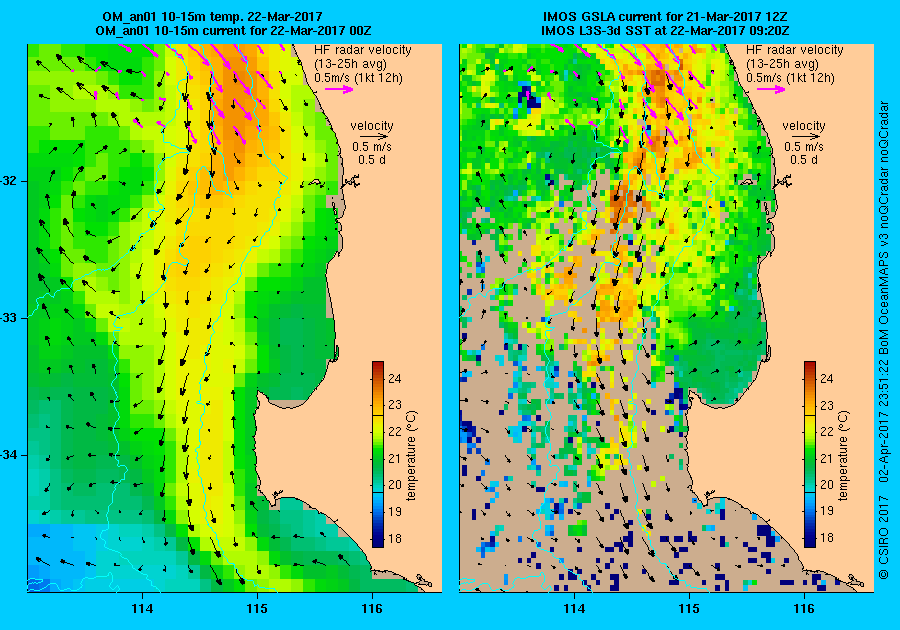Click the black velocity arrow in left legend
900x630 pixels.
(x=374, y=137)
